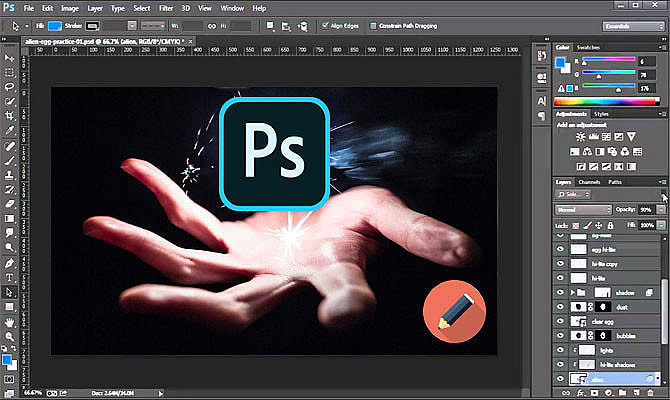
Task: Click the foreground color in toolbox
Action: pyautogui.click(x=7, y=360)
